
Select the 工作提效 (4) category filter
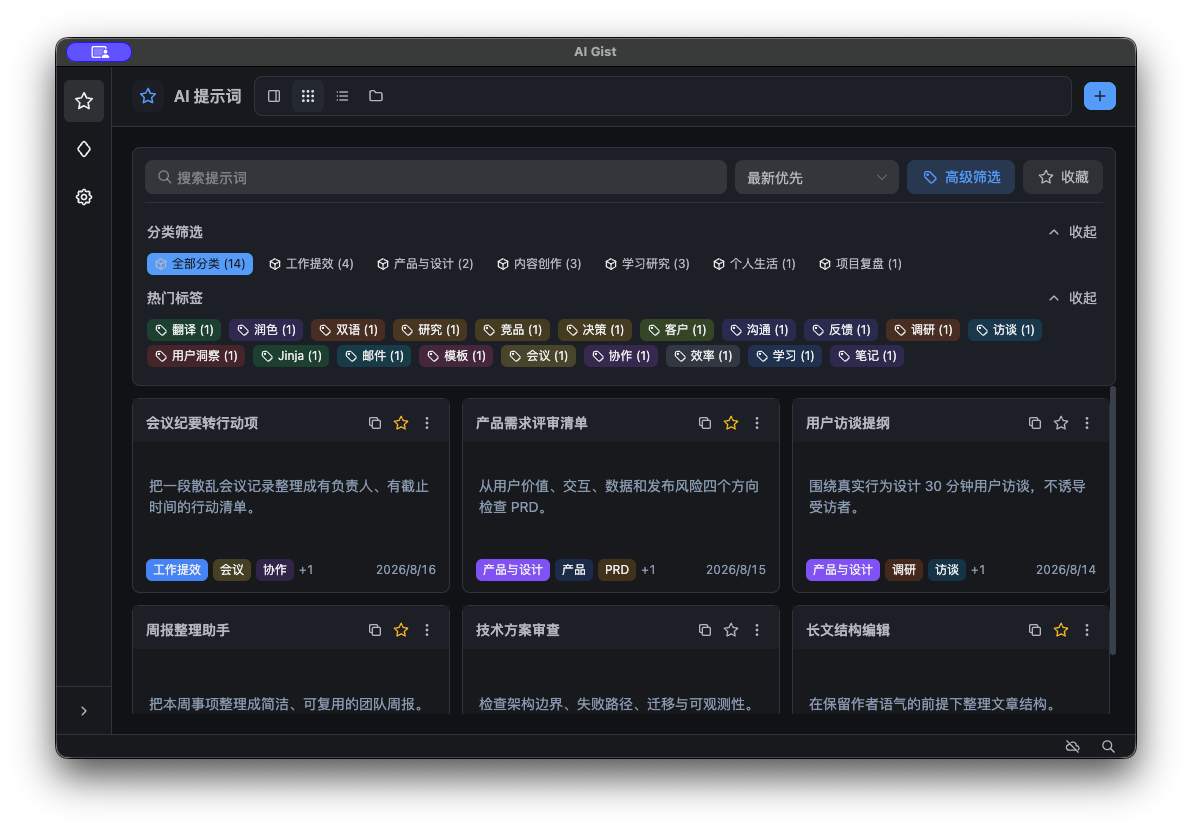(312, 264)
